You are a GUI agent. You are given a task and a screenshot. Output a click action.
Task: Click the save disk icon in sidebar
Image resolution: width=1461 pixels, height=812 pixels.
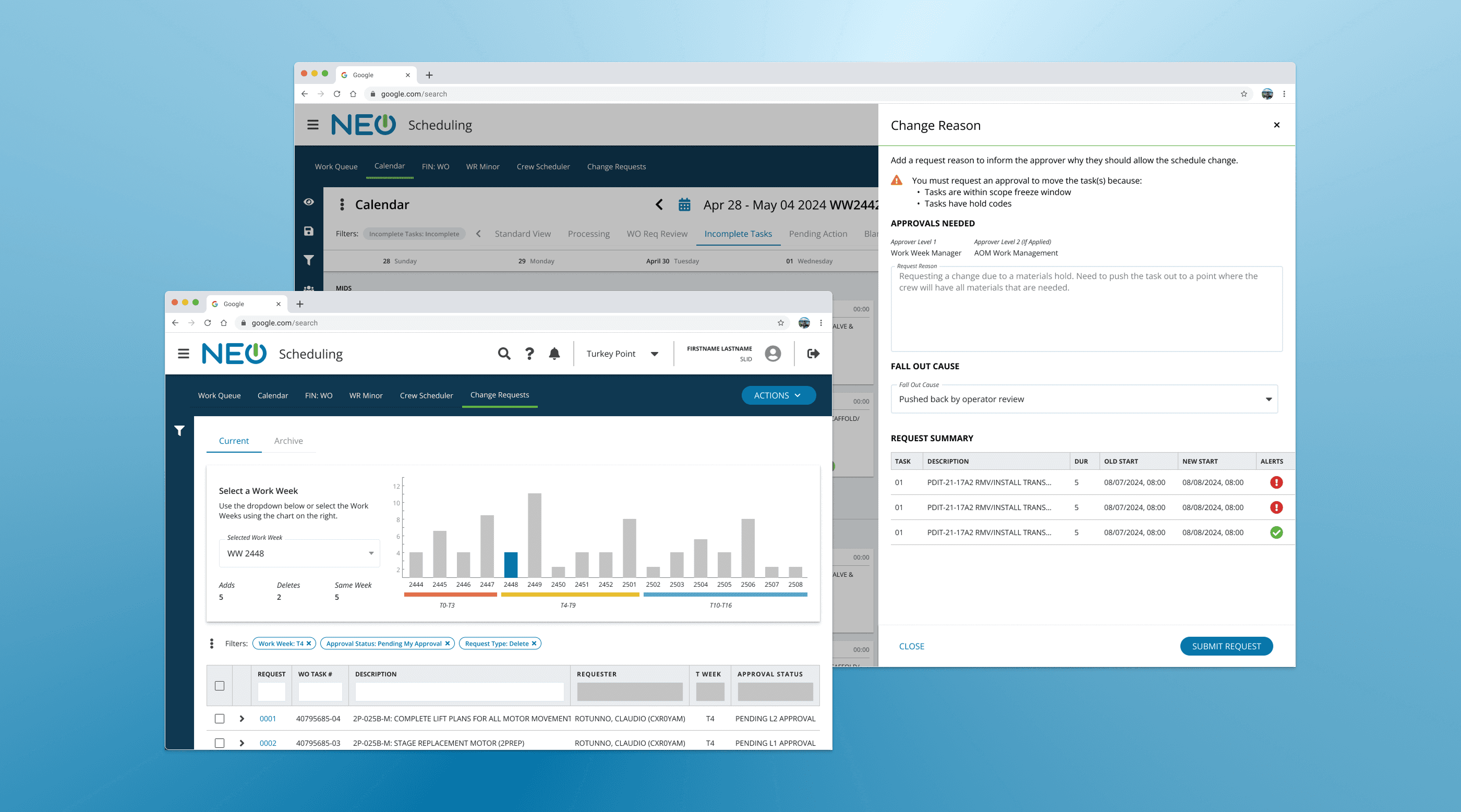coord(309,231)
